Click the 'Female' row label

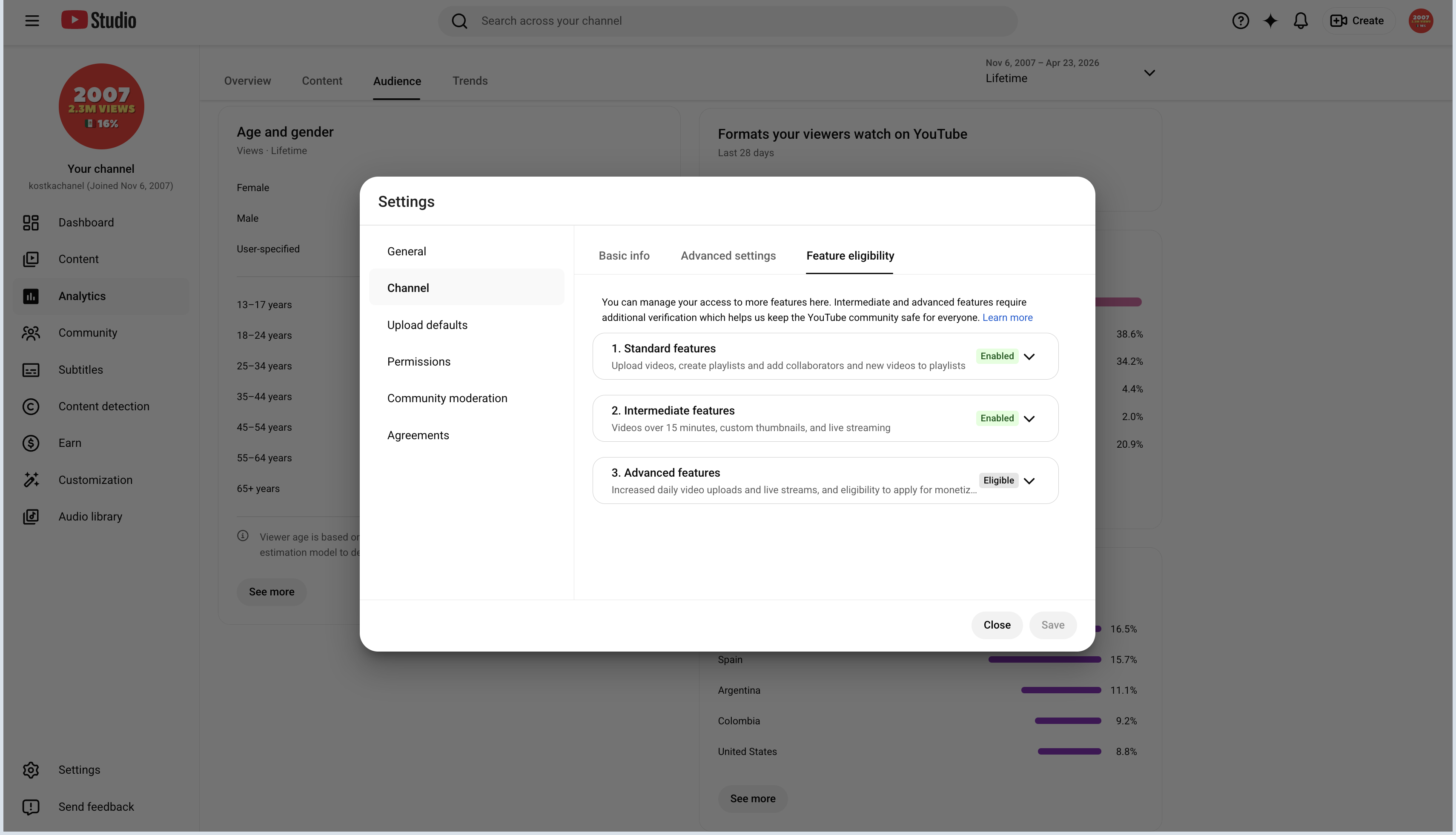tap(252, 188)
